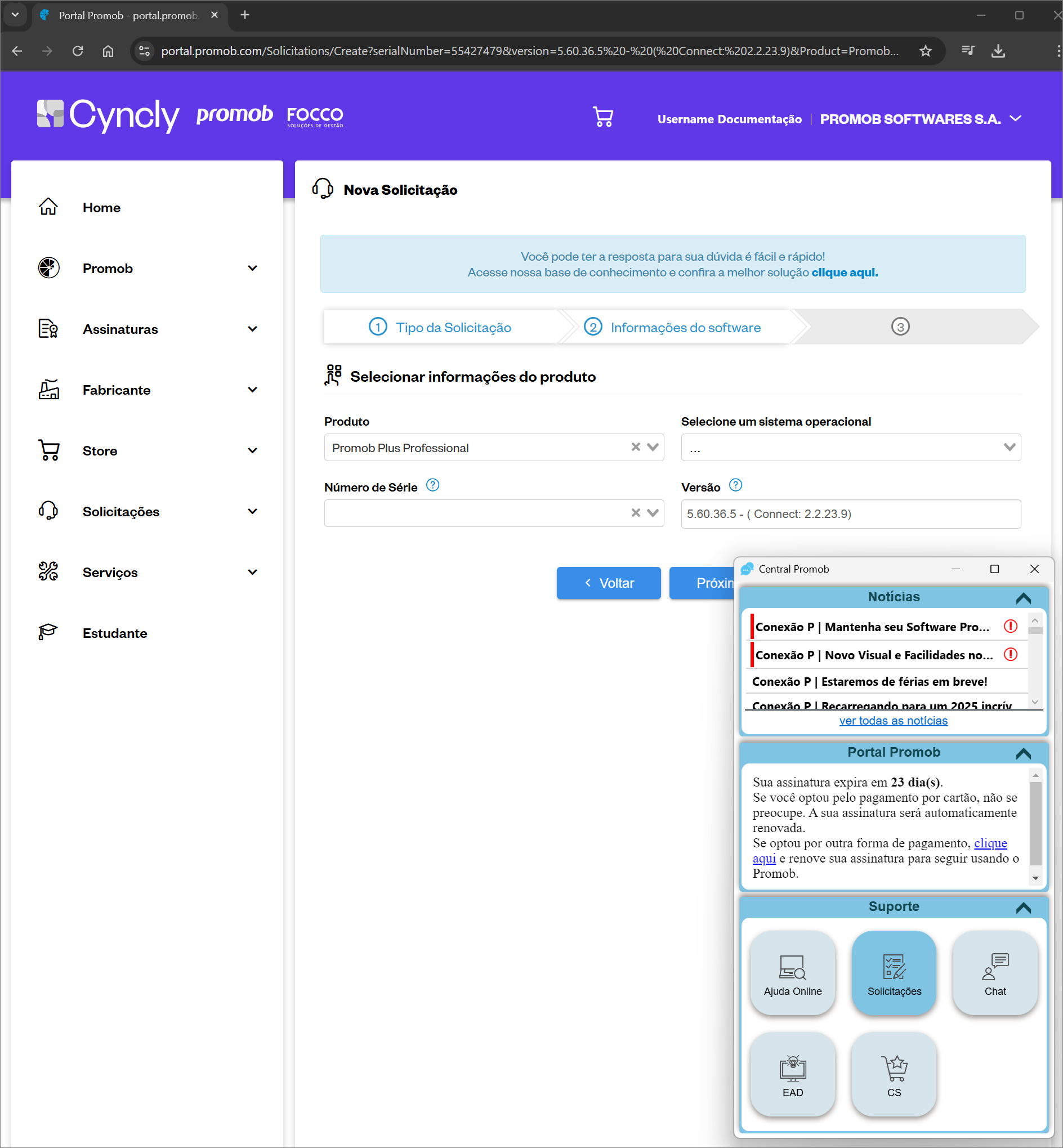This screenshot has height=1148, width=1063.
Task: Expand the Fabricante sidebar menu
Action: click(x=253, y=390)
